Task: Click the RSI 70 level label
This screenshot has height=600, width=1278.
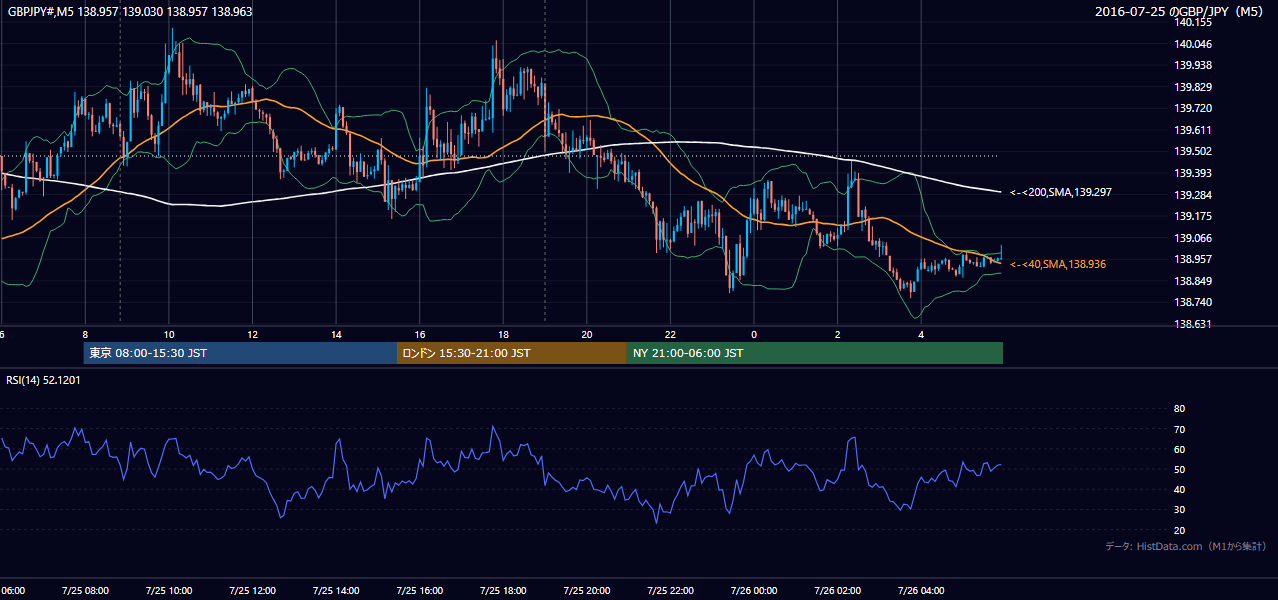Action: pyautogui.click(x=1179, y=429)
